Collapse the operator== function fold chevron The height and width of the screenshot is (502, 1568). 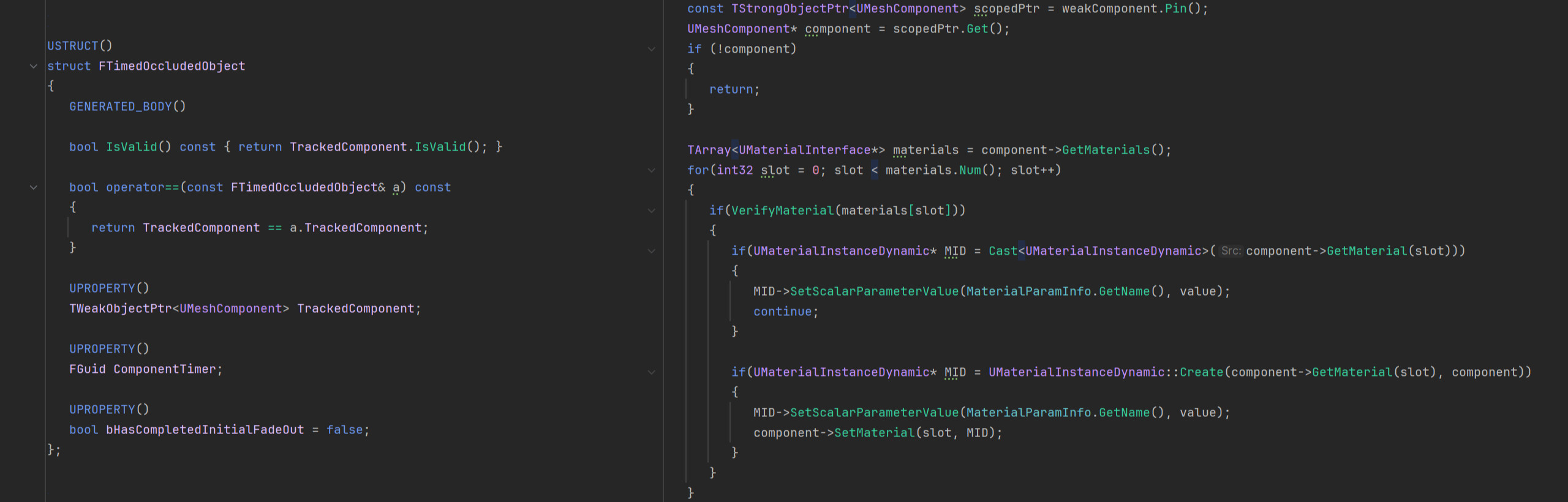click(x=34, y=187)
